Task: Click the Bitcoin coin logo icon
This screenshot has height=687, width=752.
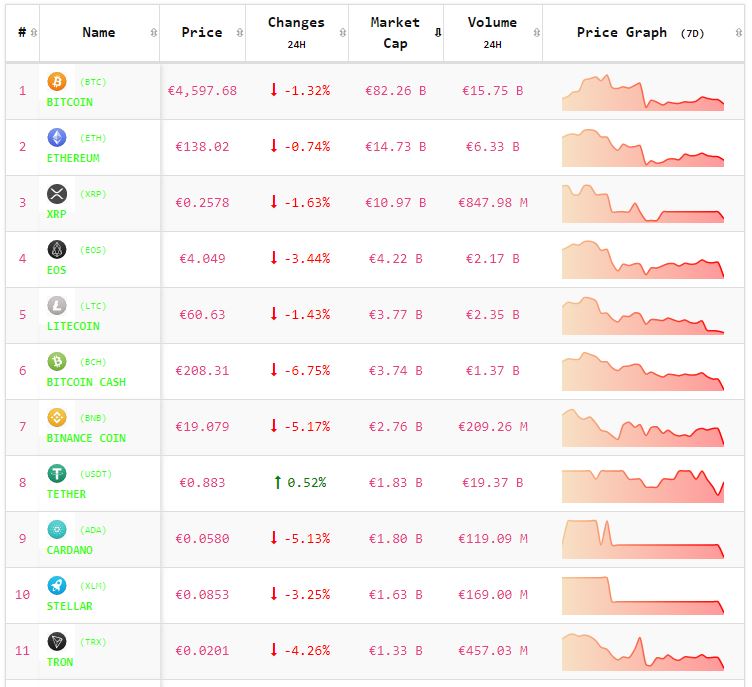Action: pos(57,82)
